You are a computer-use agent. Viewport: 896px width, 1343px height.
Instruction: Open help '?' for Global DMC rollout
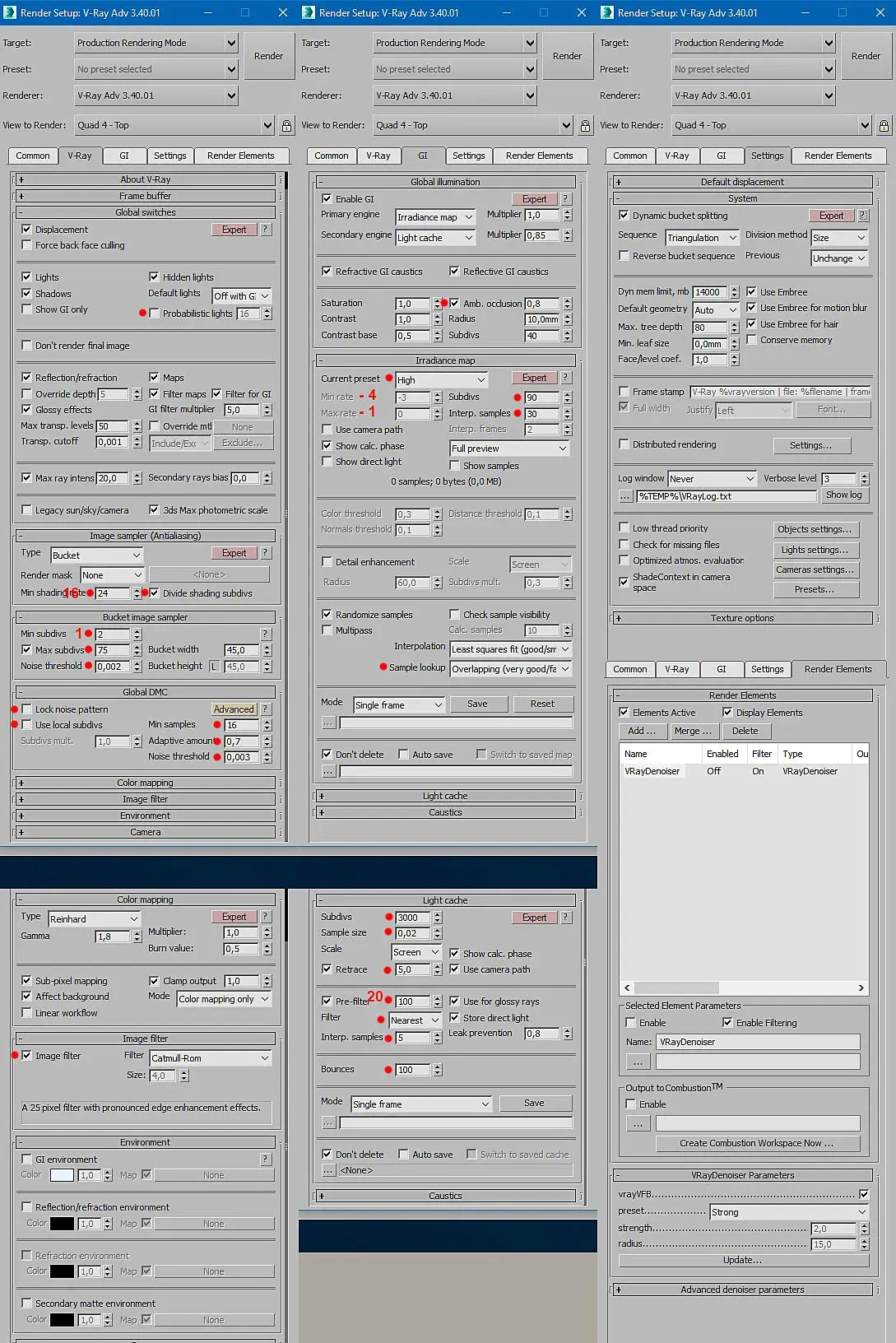pyautogui.click(x=266, y=709)
